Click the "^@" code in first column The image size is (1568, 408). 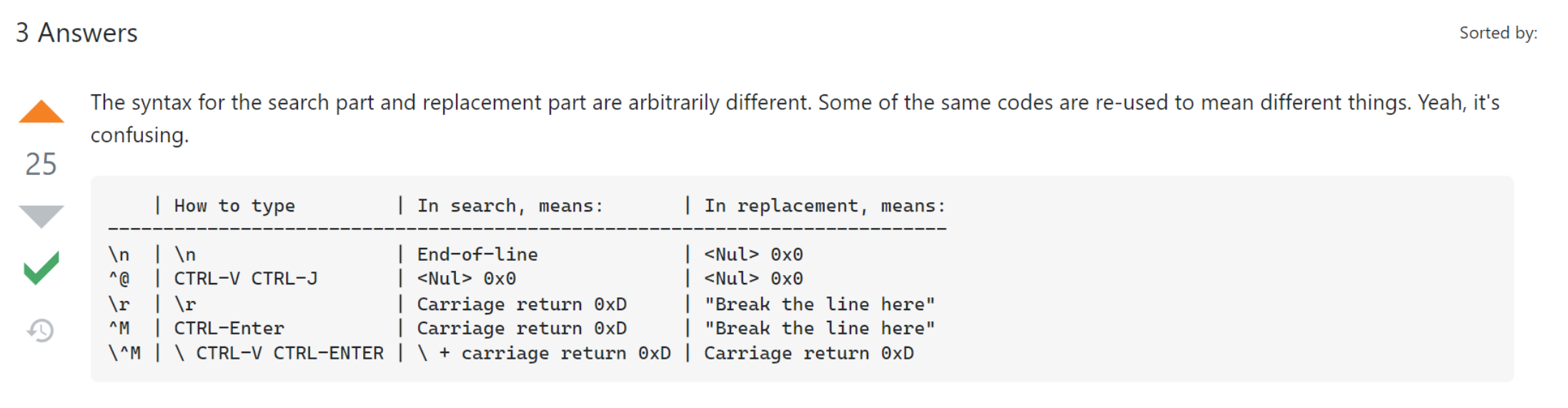[x=119, y=279]
